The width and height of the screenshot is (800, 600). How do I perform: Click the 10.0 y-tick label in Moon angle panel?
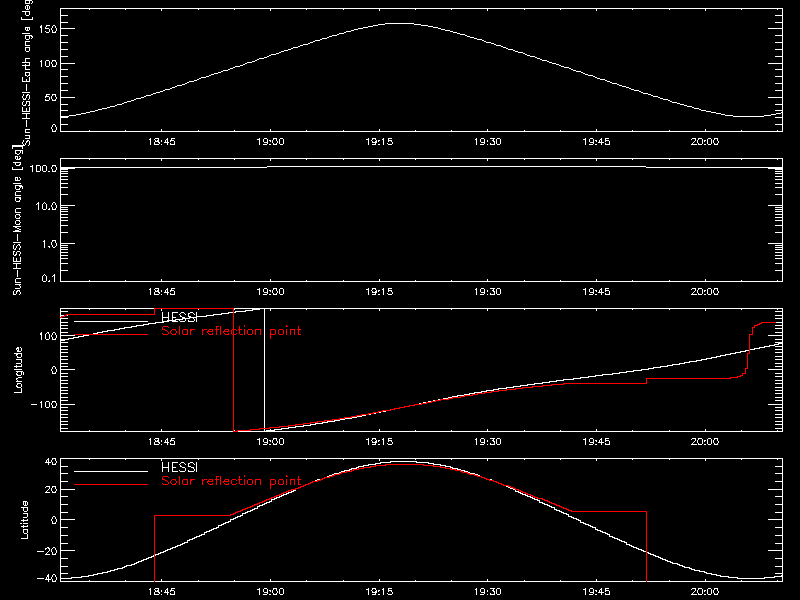46,206
